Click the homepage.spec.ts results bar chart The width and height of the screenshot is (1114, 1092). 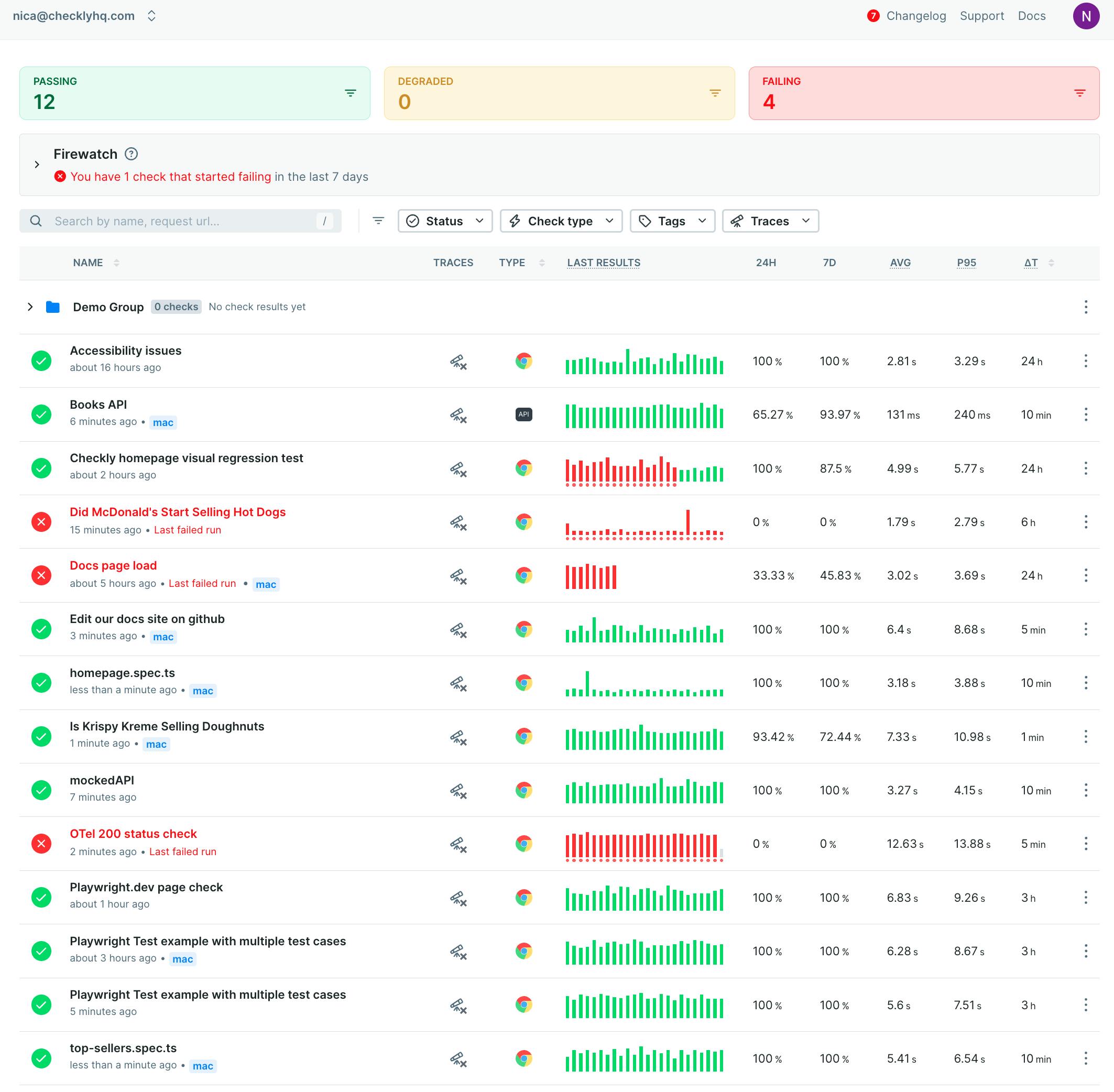(x=643, y=684)
